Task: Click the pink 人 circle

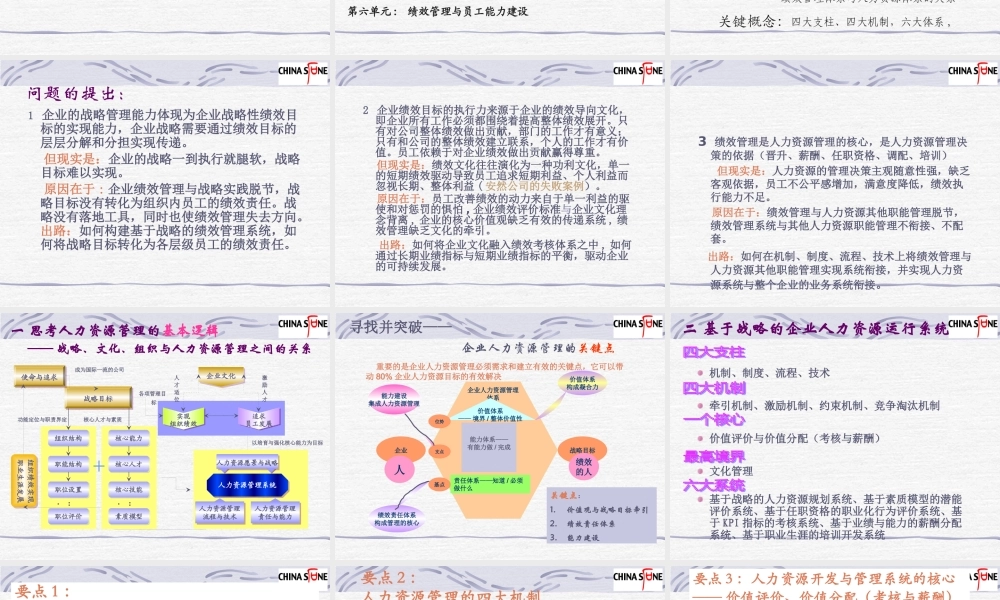Action: click(x=400, y=470)
